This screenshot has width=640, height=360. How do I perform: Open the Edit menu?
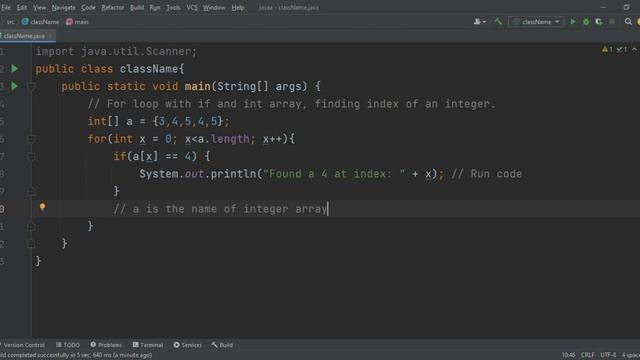22,7
